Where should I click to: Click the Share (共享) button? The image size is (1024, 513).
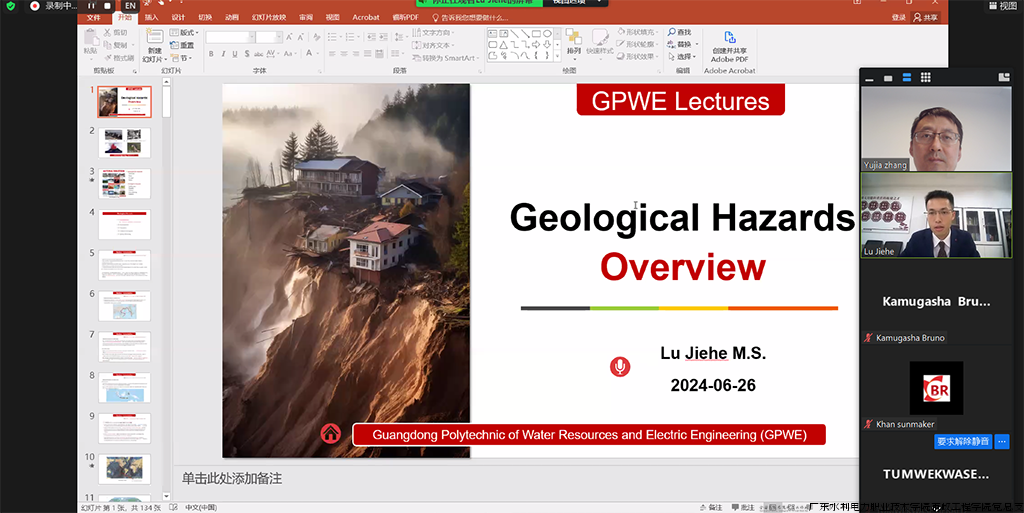[x=926, y=17]
